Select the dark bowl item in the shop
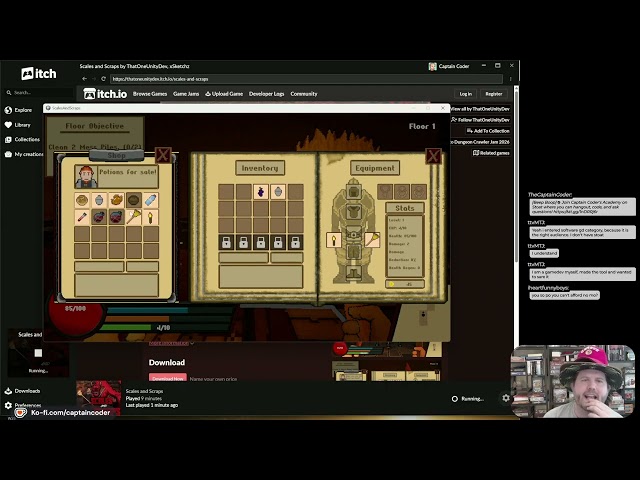The height and width of the screenshot is (480, 640). pos(133,200)
